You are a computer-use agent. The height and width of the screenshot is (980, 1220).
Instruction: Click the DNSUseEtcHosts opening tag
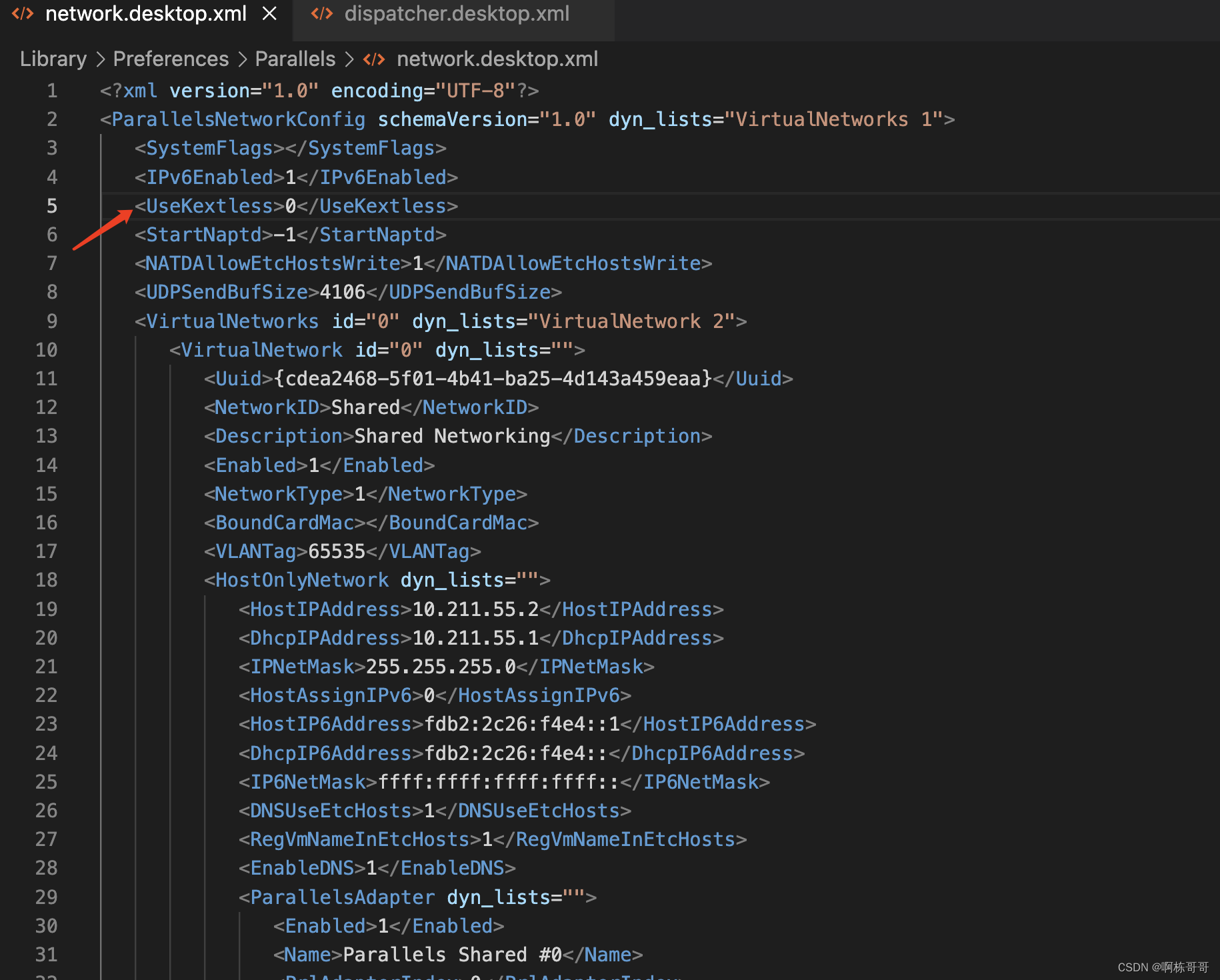pyautogui.click(x=331, y=811)
